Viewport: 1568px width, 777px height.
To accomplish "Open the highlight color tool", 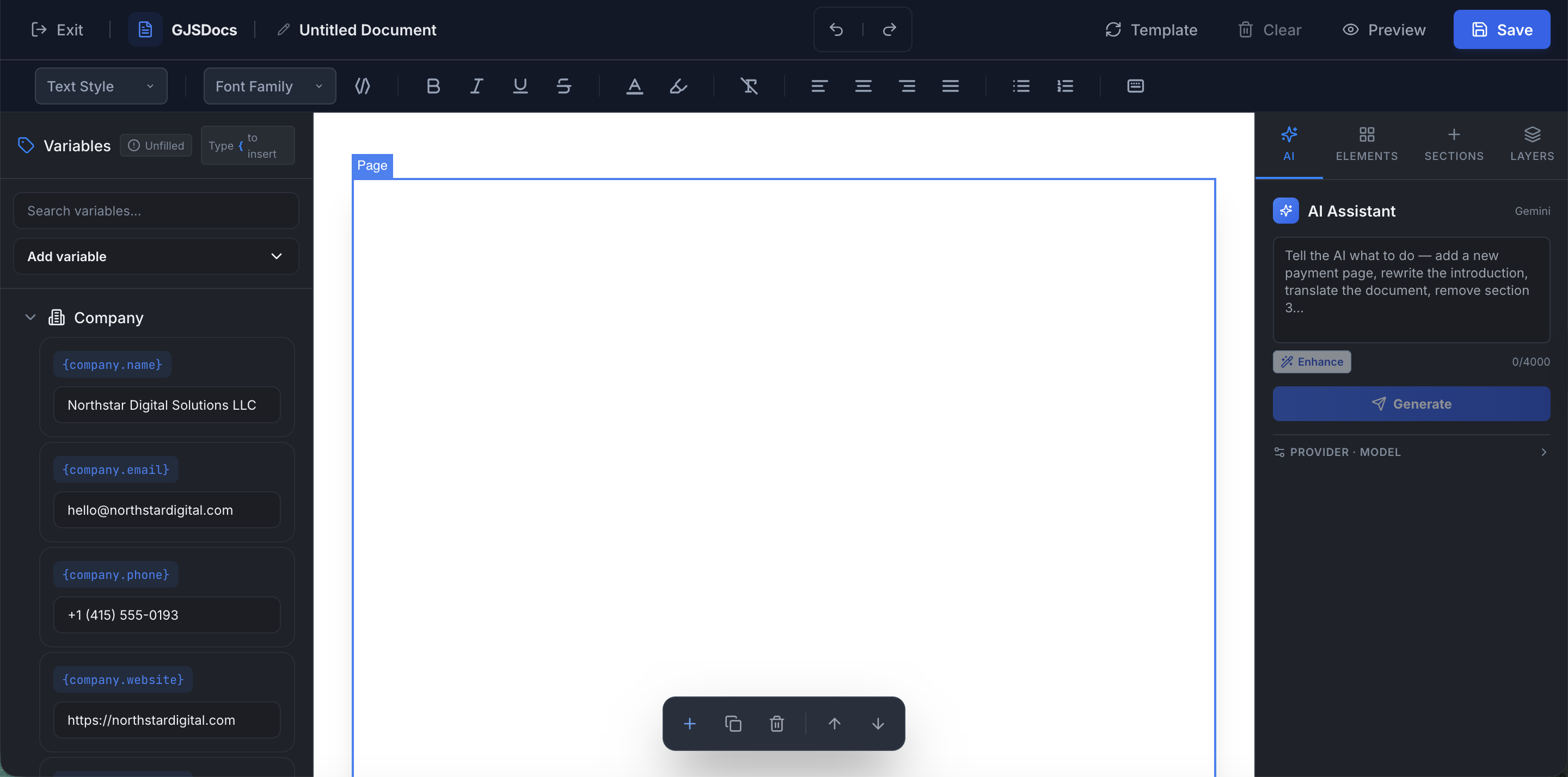I will point(679,86).
